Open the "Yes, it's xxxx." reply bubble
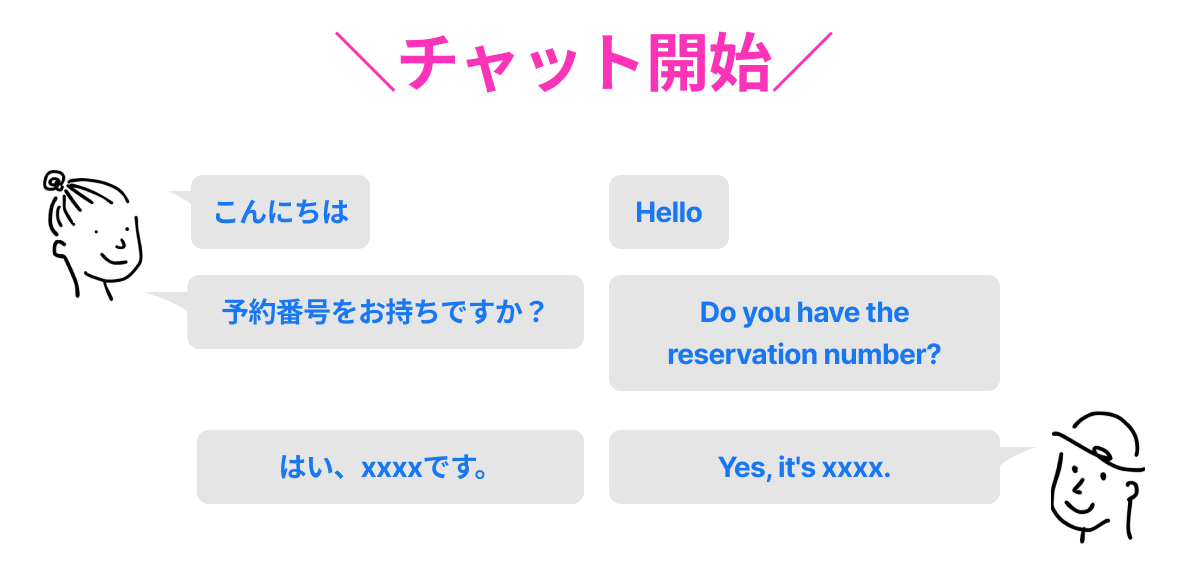1179x575 pixels. 804,467
